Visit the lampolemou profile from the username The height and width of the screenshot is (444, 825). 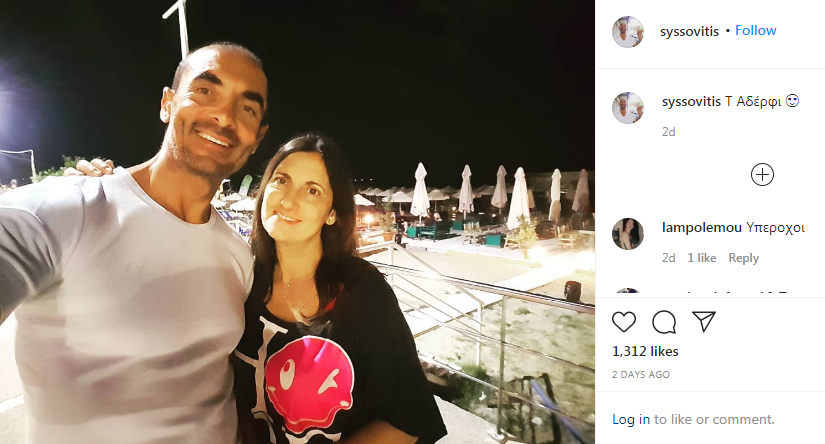click(x=702, y=228)
